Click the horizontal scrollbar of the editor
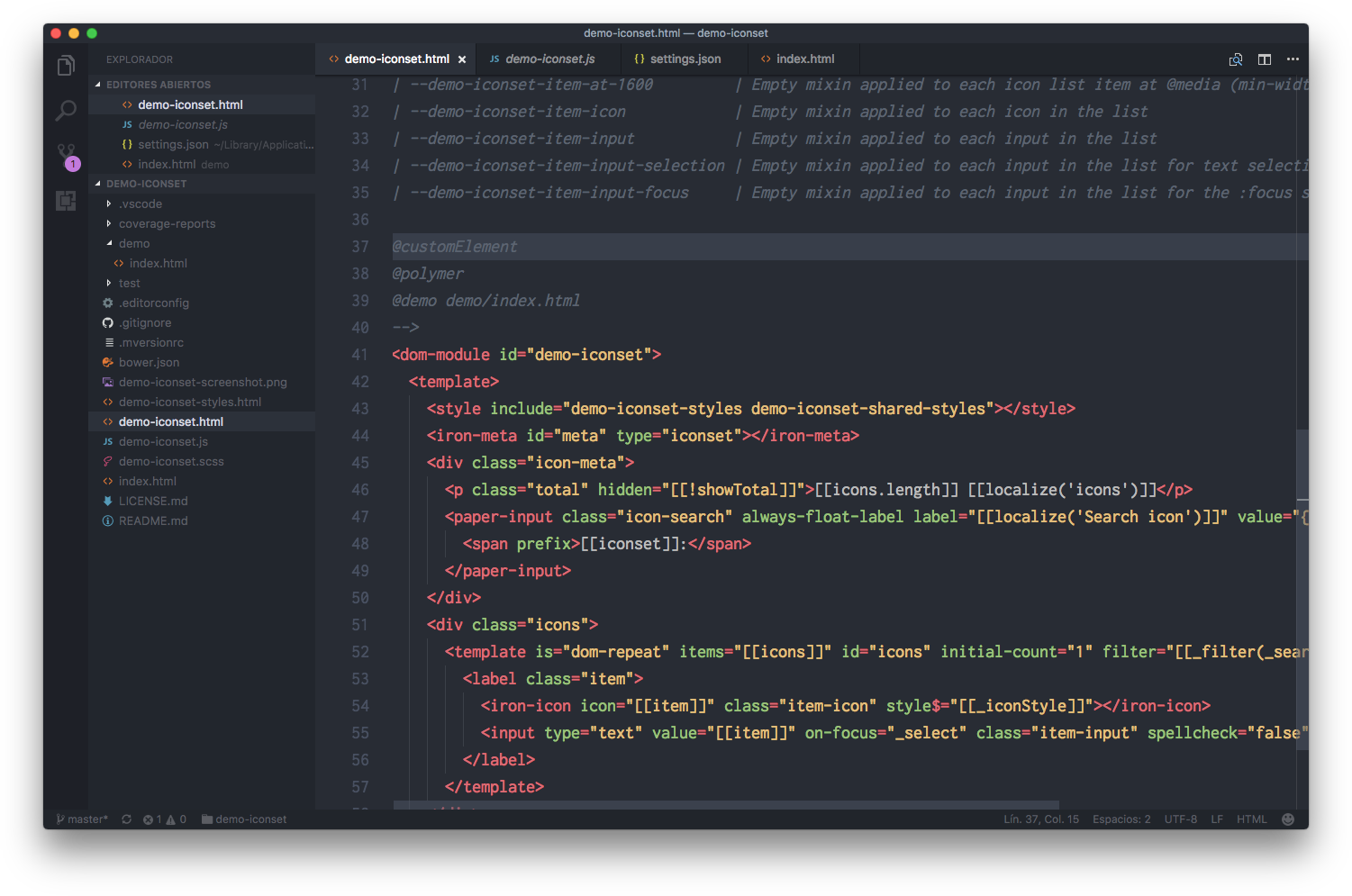The height and width of the screenshot is (896, 1352). (726, 804)
